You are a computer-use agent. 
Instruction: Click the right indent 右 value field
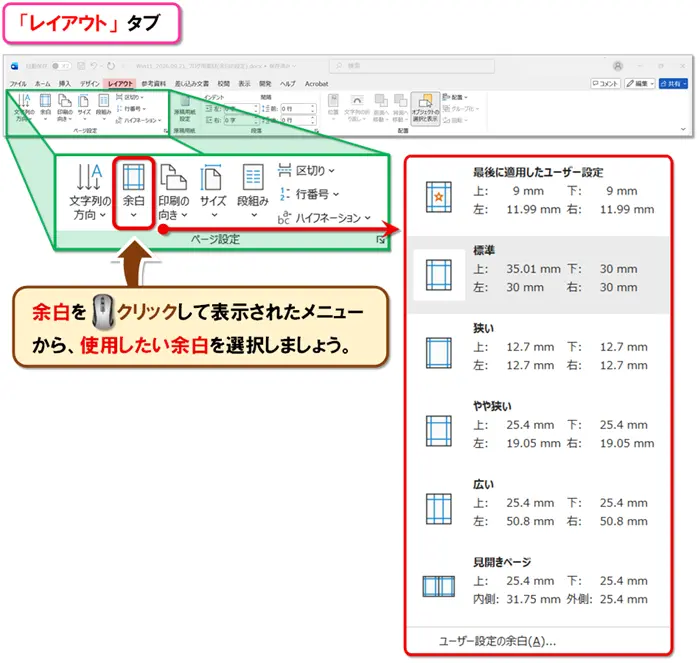point(240,120)
